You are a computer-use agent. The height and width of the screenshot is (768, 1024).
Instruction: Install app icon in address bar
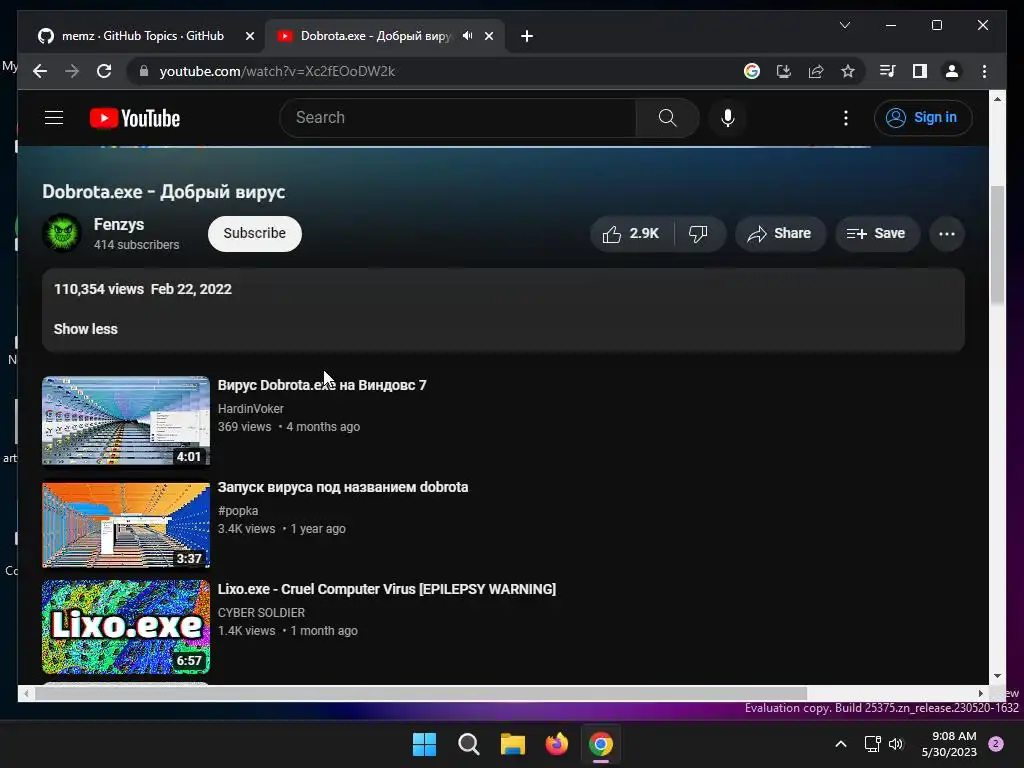[x=784, y=71]
